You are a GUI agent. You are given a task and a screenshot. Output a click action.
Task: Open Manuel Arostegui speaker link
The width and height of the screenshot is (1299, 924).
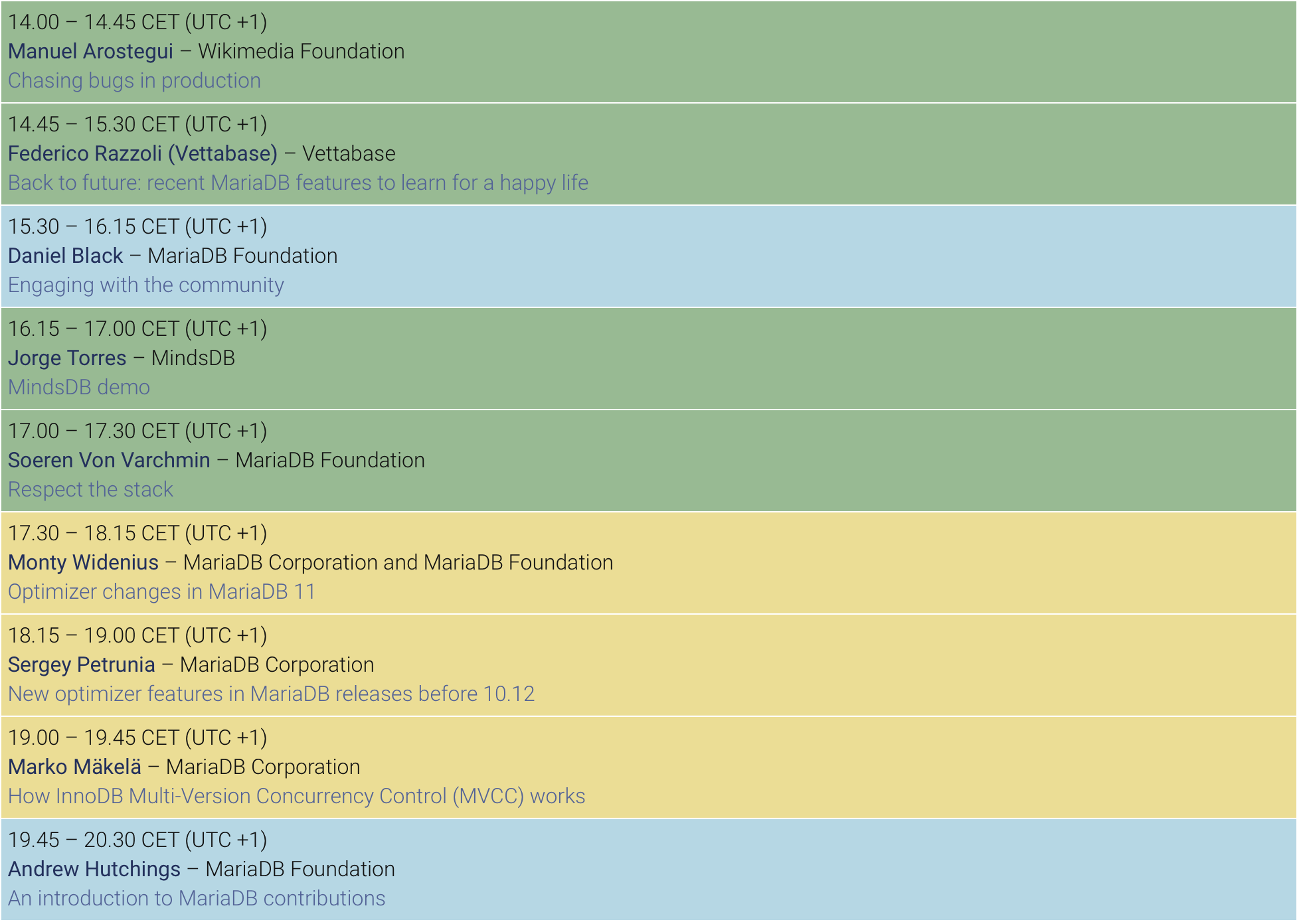[90, 52]
